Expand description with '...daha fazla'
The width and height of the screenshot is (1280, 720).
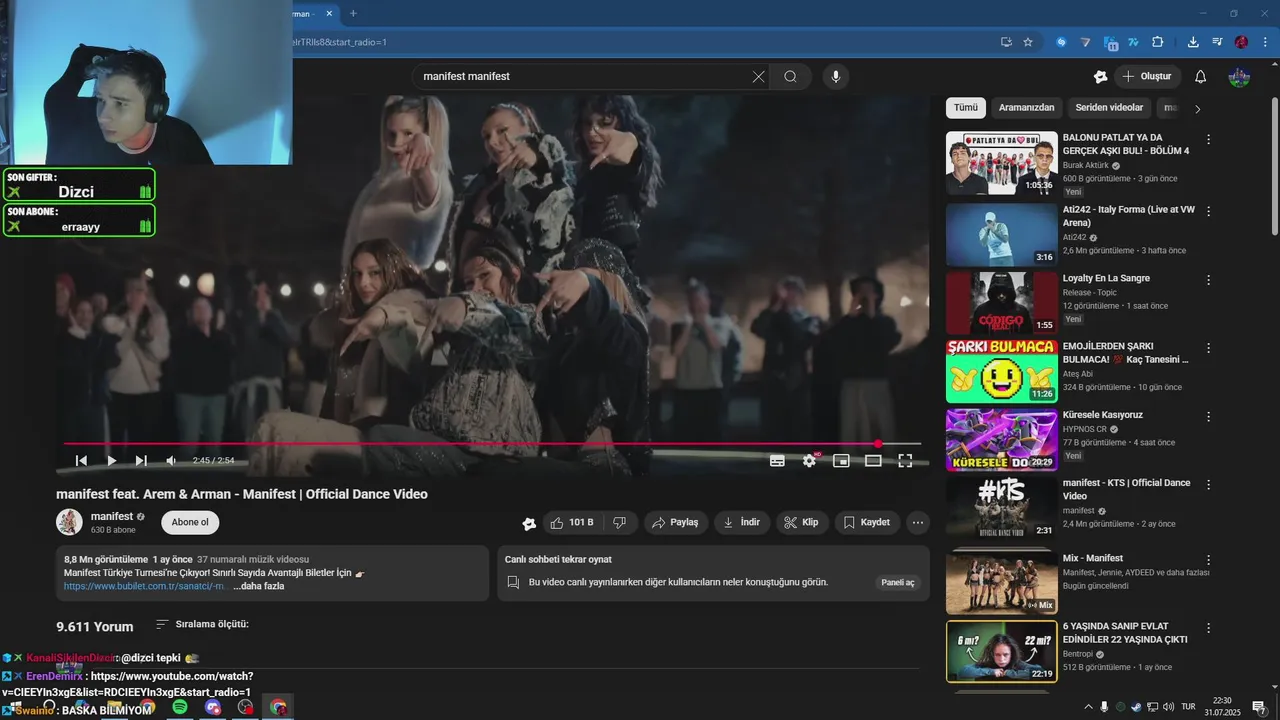coord(259,586)
